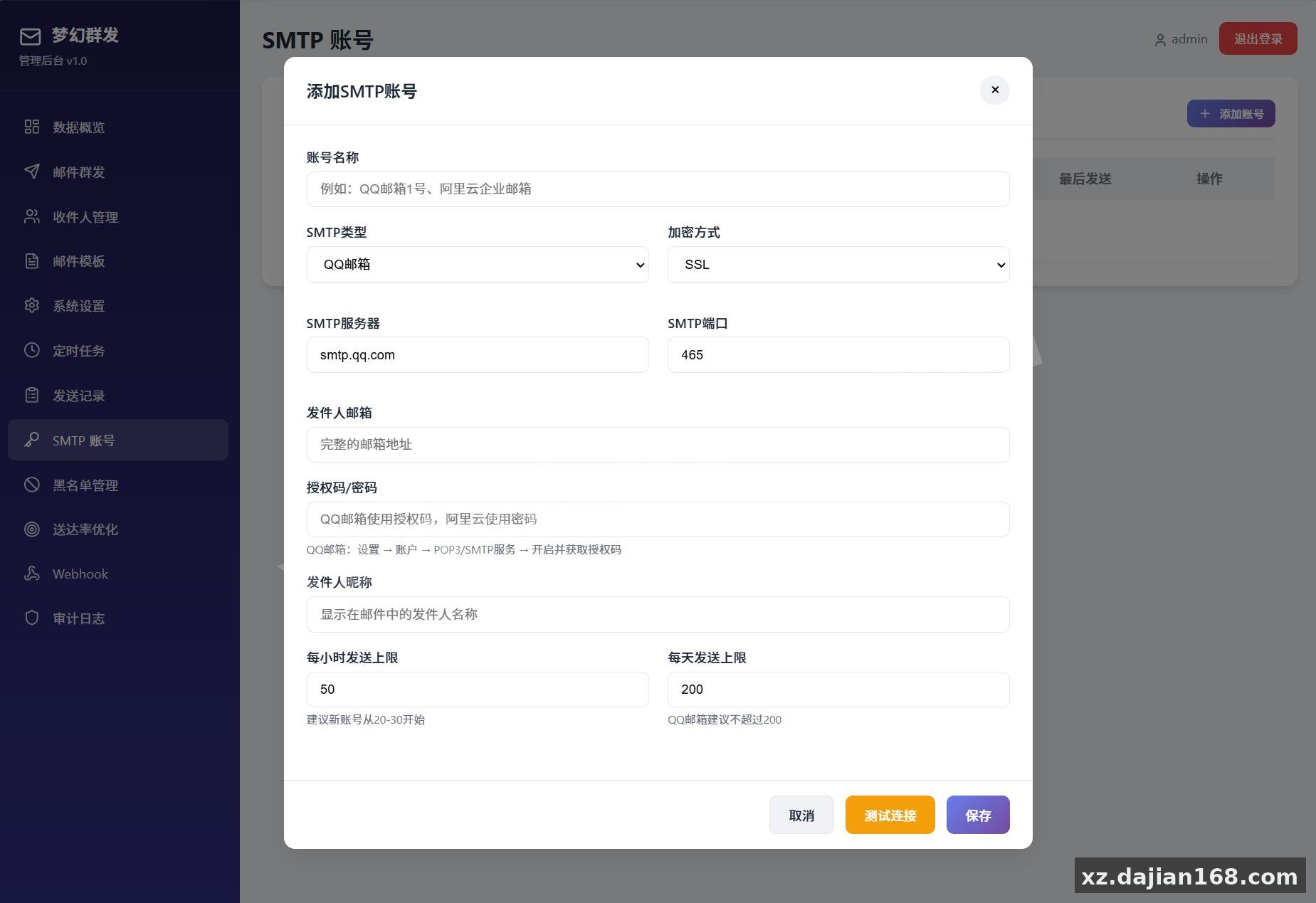This screenshot has height=903, width=1316.
Task: Click the dashboard grid icon beside 数据概览
Action: tap(32, 127)
